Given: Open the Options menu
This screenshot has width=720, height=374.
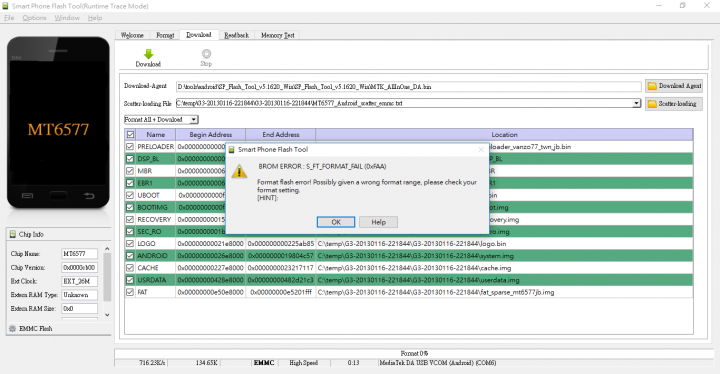Looking at the screenshot, I should click(x=34, y=18).
